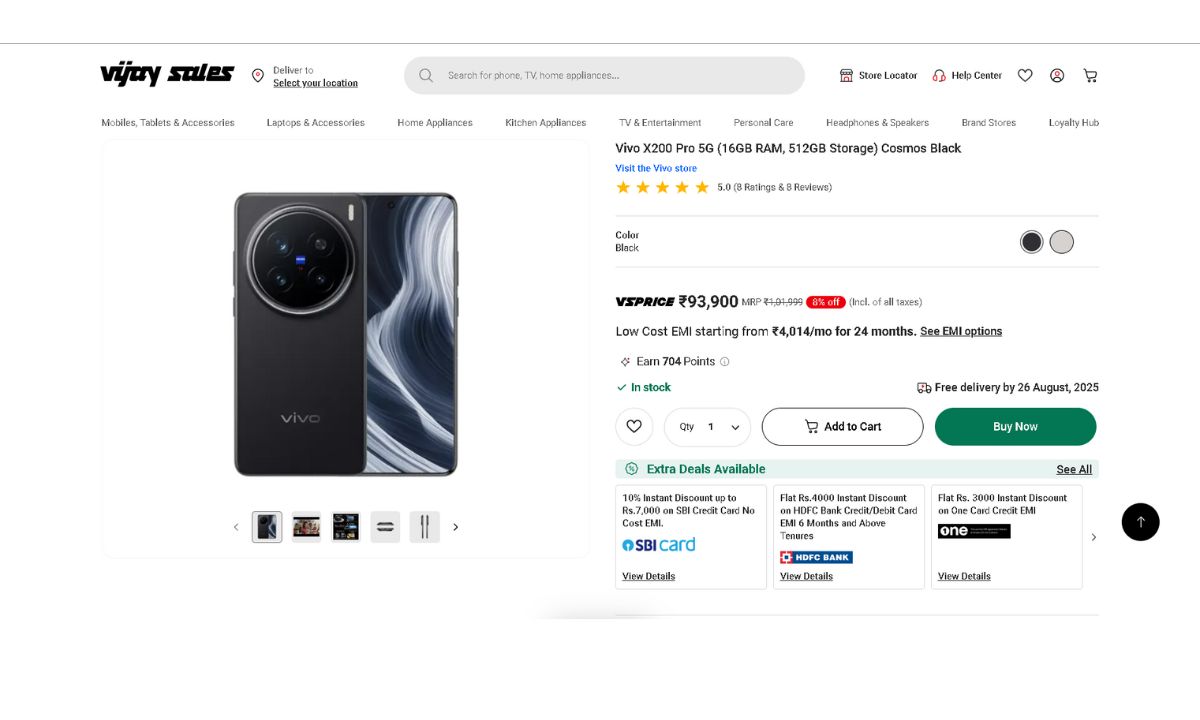Open the user account profile icon
This screenshot has width=1200, height=720.
click(x=1057, y=75)
